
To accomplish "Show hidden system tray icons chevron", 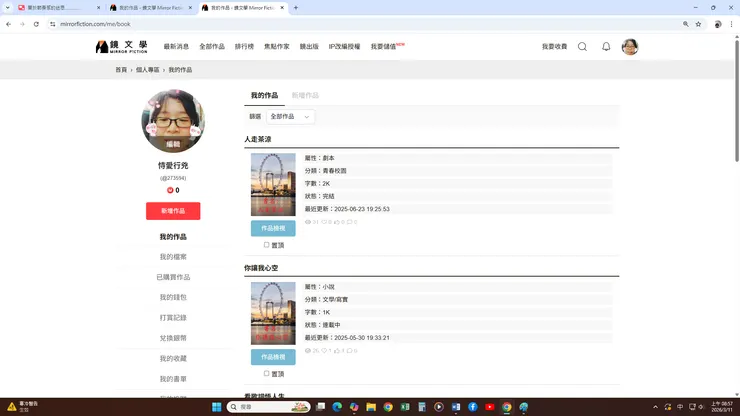I will tap(656, 407).
